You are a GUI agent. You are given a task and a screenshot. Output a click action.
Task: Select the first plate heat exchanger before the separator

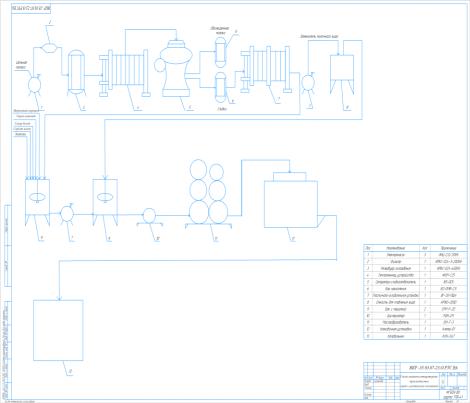pos(125,73)
